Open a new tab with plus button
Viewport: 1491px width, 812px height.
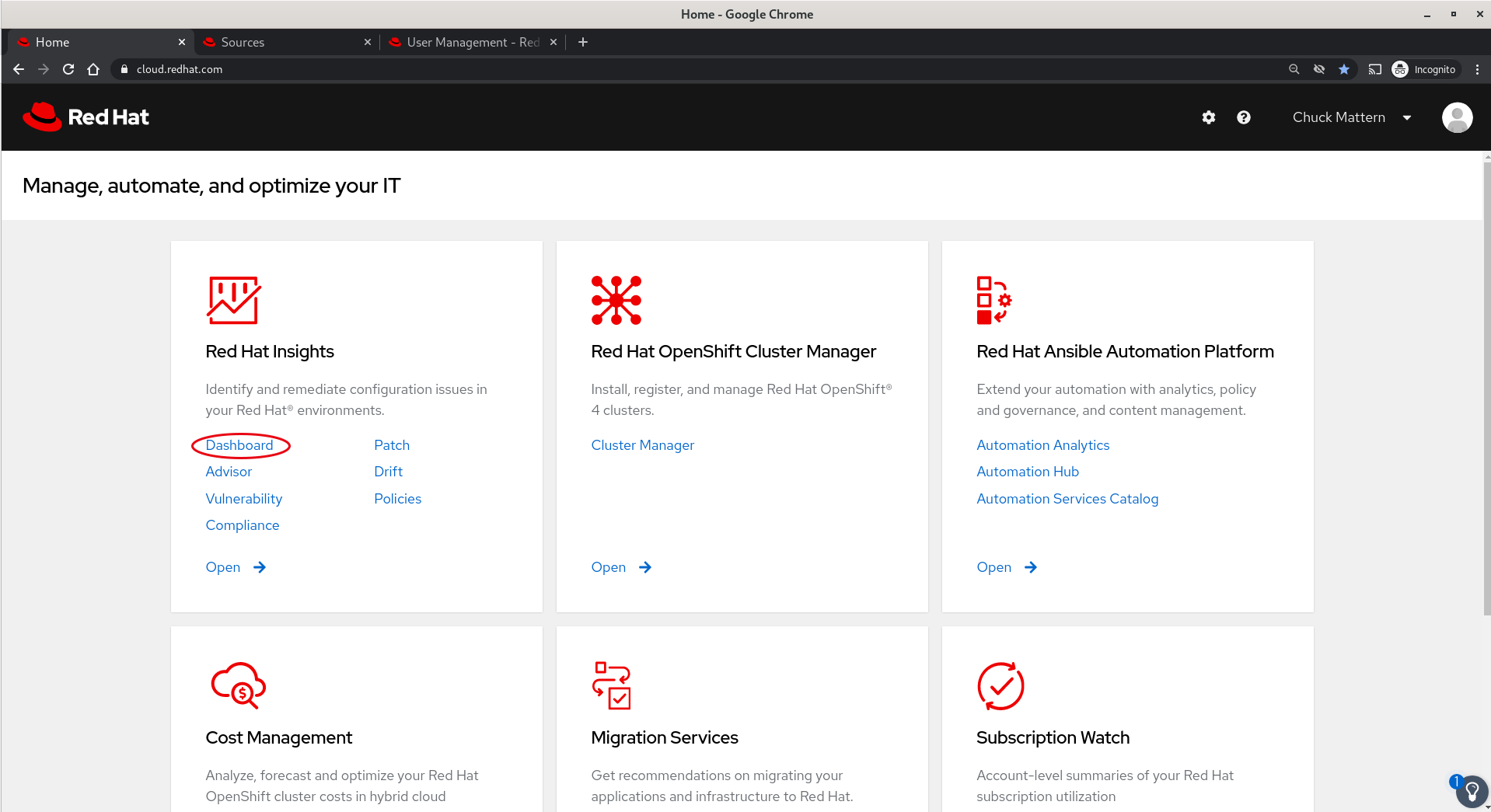tap(583, 42)
